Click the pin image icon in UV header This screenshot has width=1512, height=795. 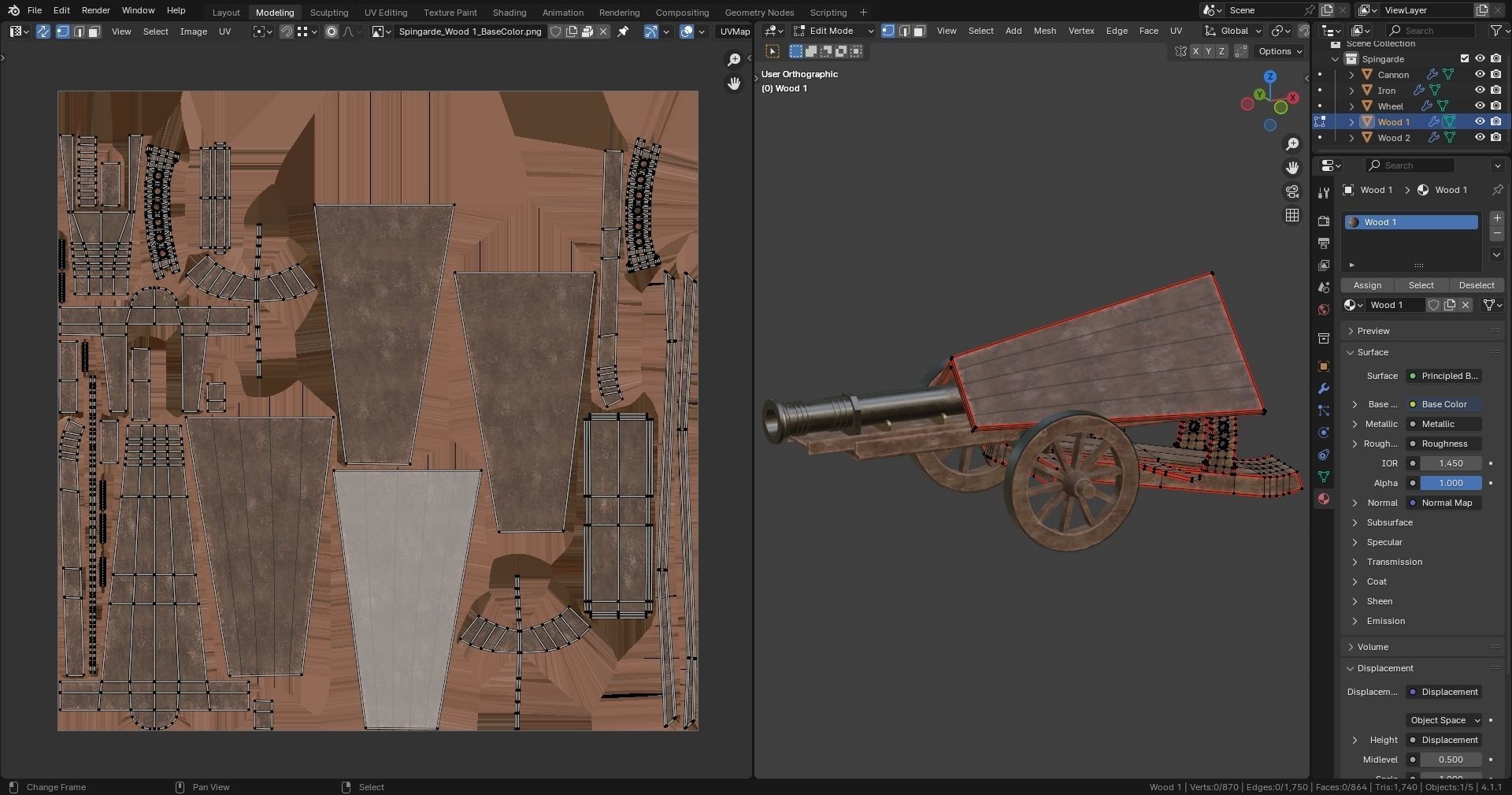click(623, 32)
